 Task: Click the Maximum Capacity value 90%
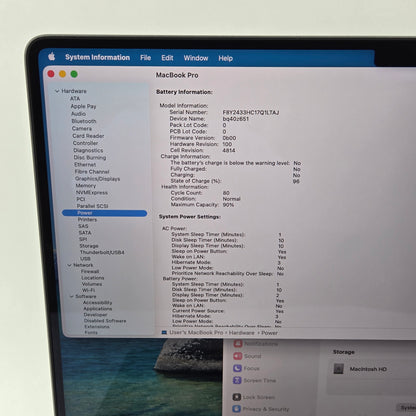228,205
